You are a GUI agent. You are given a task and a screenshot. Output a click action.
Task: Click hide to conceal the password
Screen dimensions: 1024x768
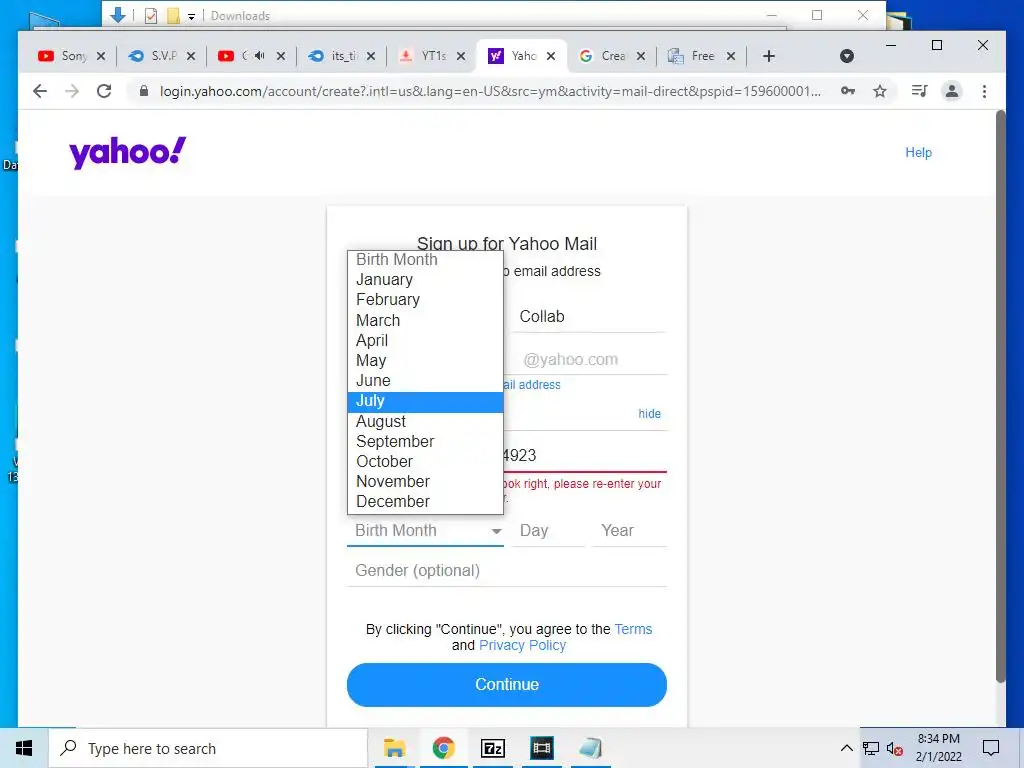[x=649, y=413]
